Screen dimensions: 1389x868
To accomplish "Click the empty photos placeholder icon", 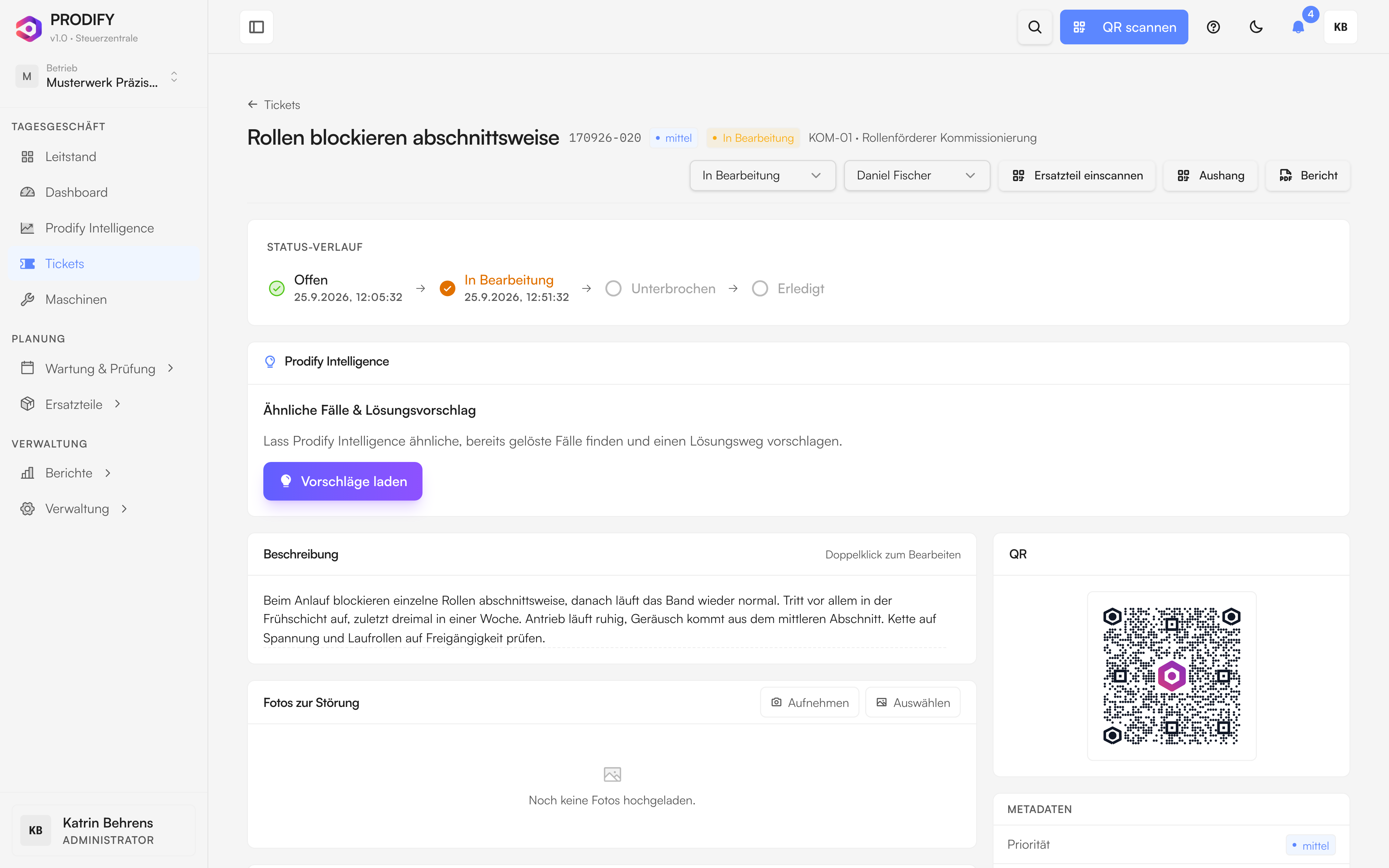I will (x=612, y=774).
